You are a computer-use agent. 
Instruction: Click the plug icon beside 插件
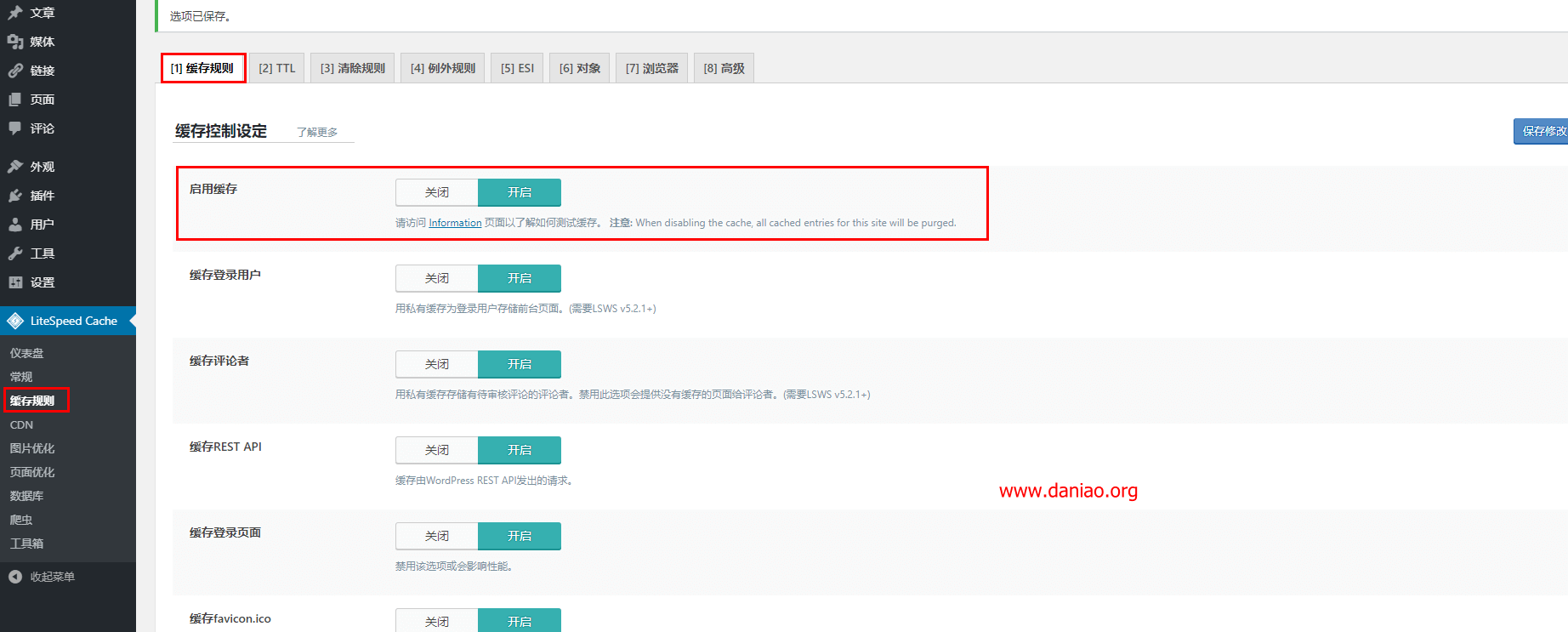[x=15, y=196]
